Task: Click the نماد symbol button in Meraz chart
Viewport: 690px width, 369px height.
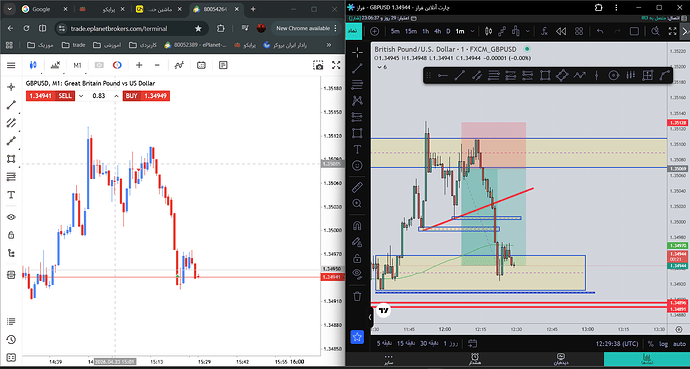Action: click(x=355, y=31)
